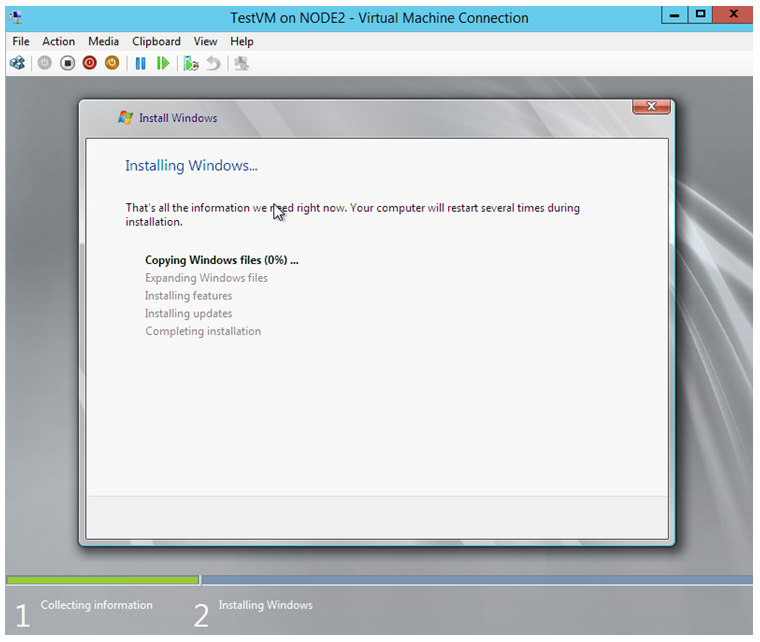
Task: Click 'Expanding Windows files' step text
Action: click(x=206, y=278)
